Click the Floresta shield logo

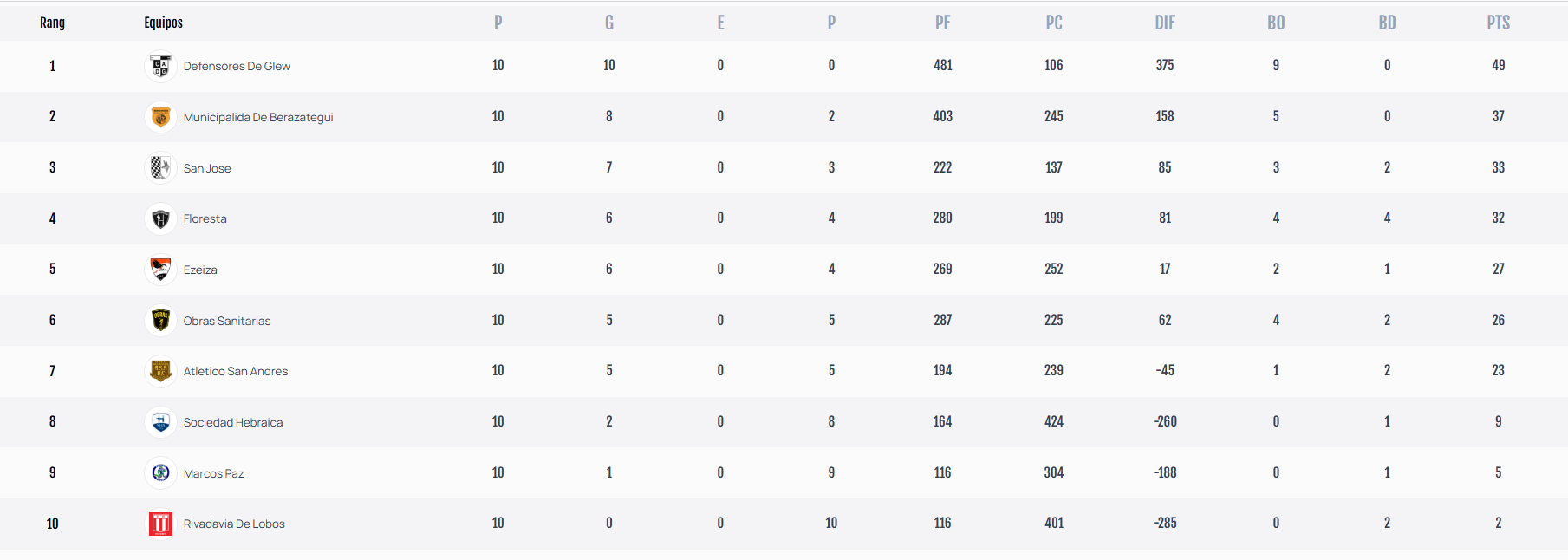pyautogui.click(x=160, y=218)
